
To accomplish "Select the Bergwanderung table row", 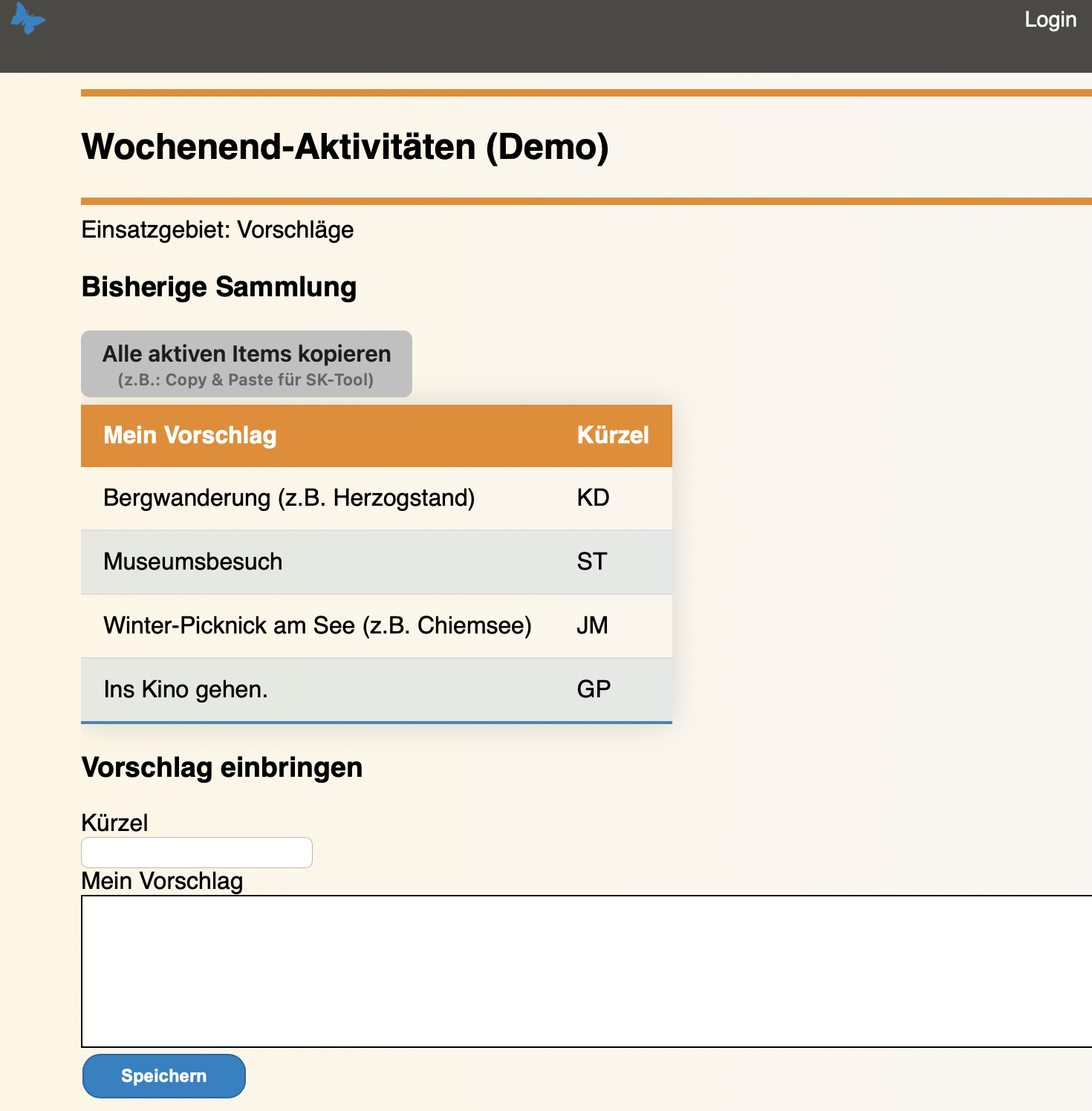I will point(290,498).
